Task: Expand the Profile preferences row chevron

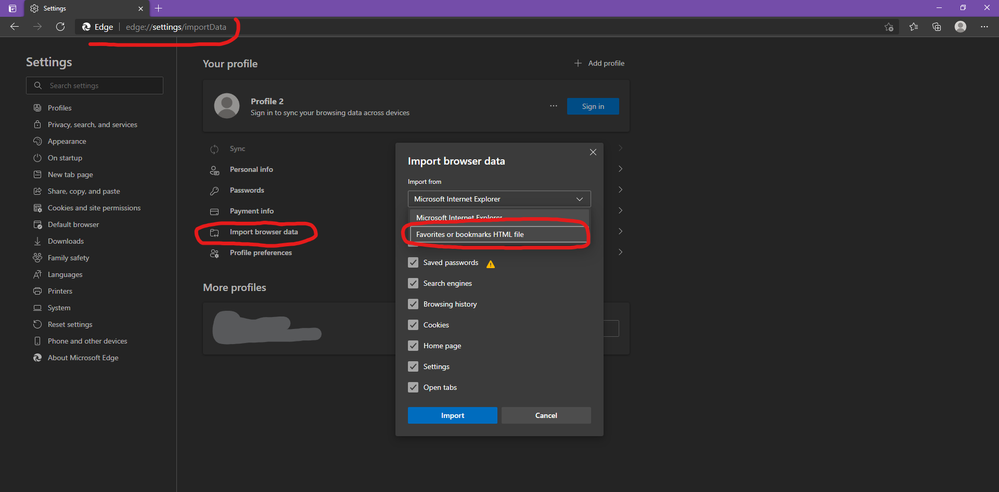Action: [x=620, y=252]
